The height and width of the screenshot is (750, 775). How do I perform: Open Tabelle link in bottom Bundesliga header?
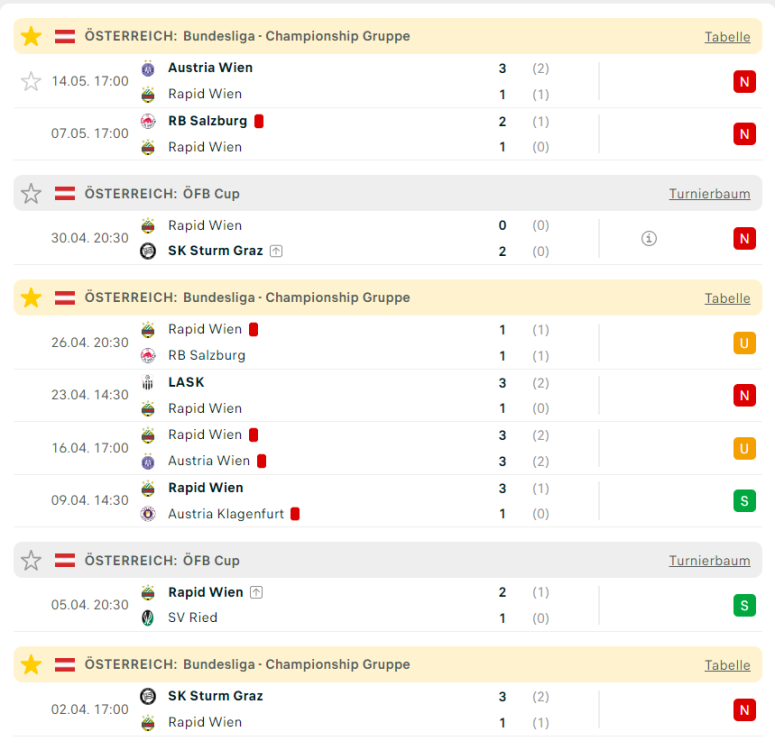(727, 665)
